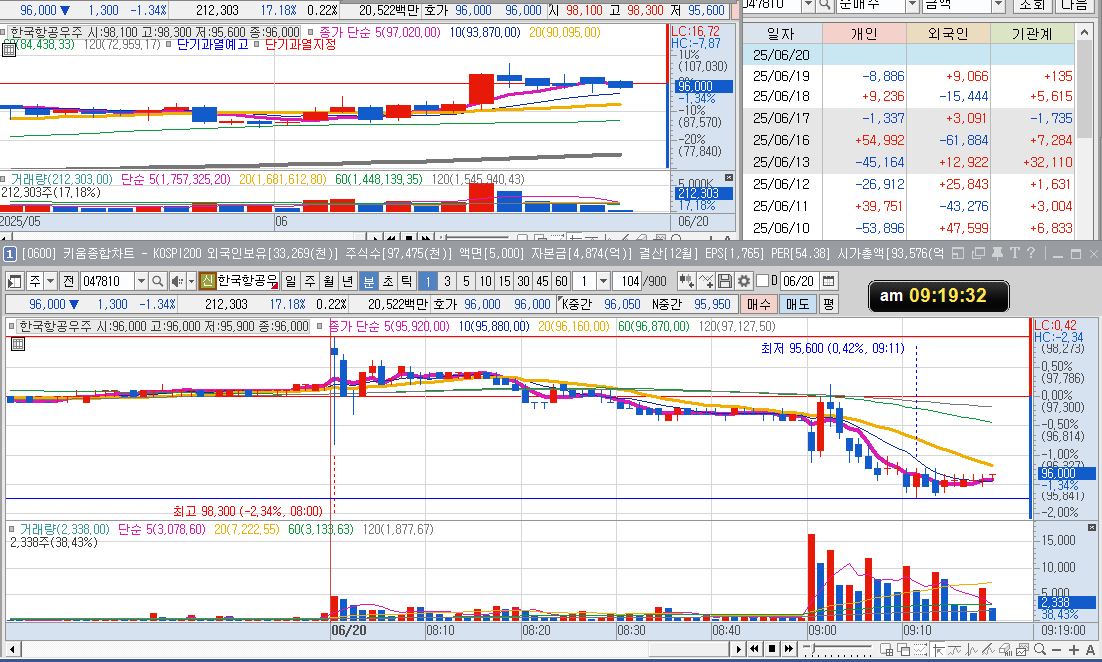This screenshot has height=662, width=1102.
Task: Select the 3-minute interval button
Action: pos(447,281)
